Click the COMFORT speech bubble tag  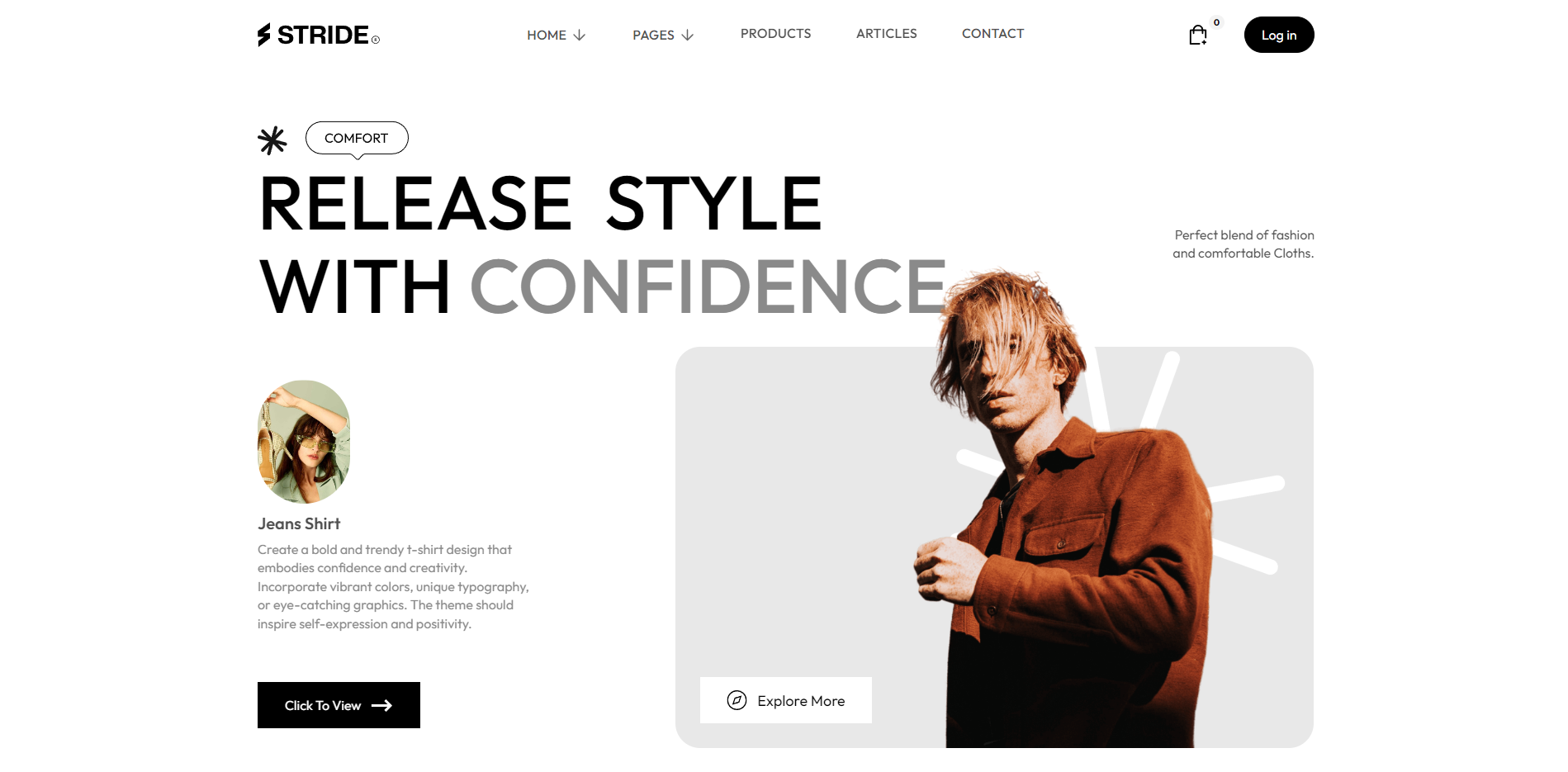pyautogui.click(x=357, y=139)
